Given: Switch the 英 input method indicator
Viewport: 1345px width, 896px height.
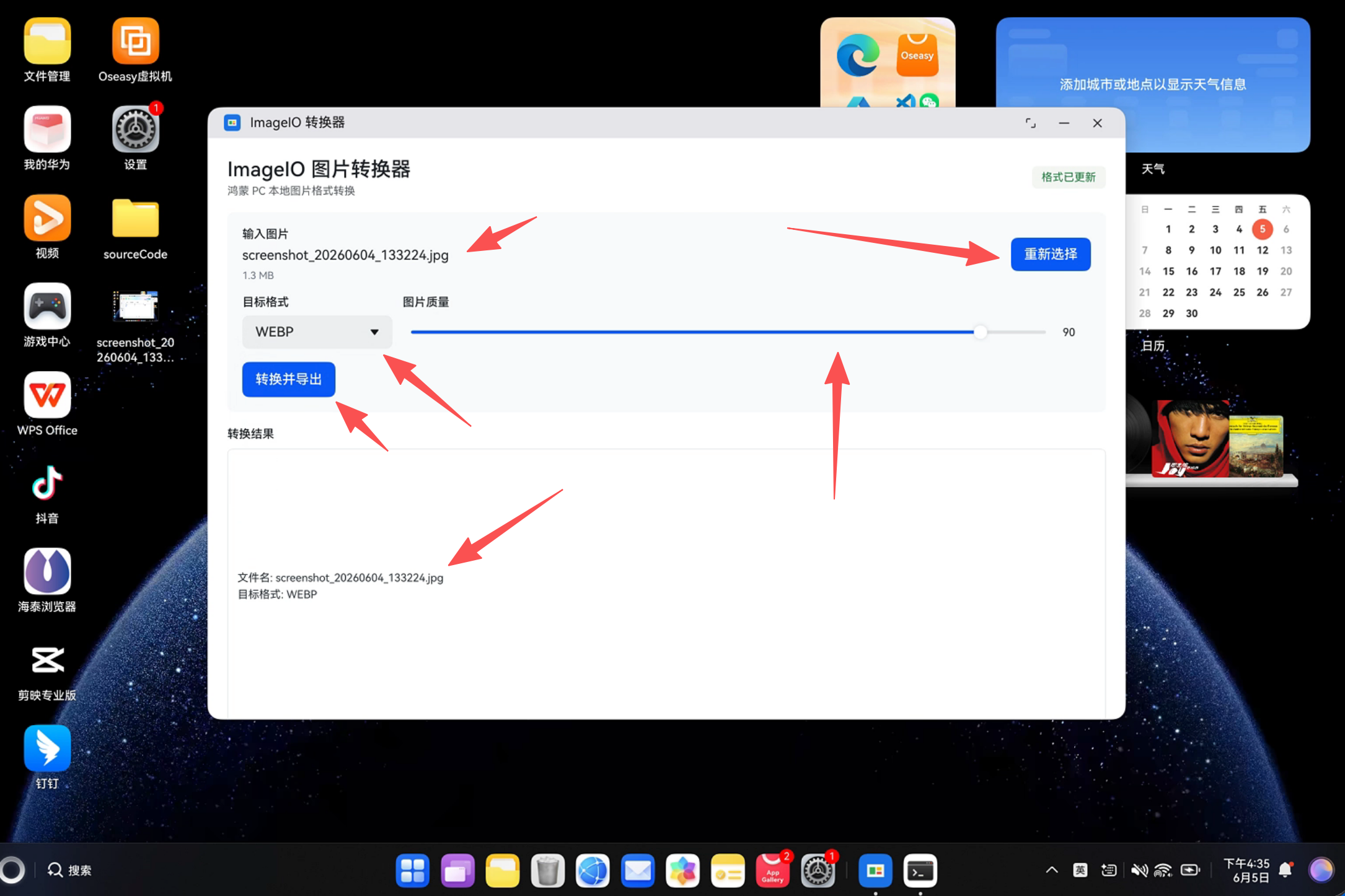Looking at the screenshot, I should pyautogui.click(x=1080, y=870).
